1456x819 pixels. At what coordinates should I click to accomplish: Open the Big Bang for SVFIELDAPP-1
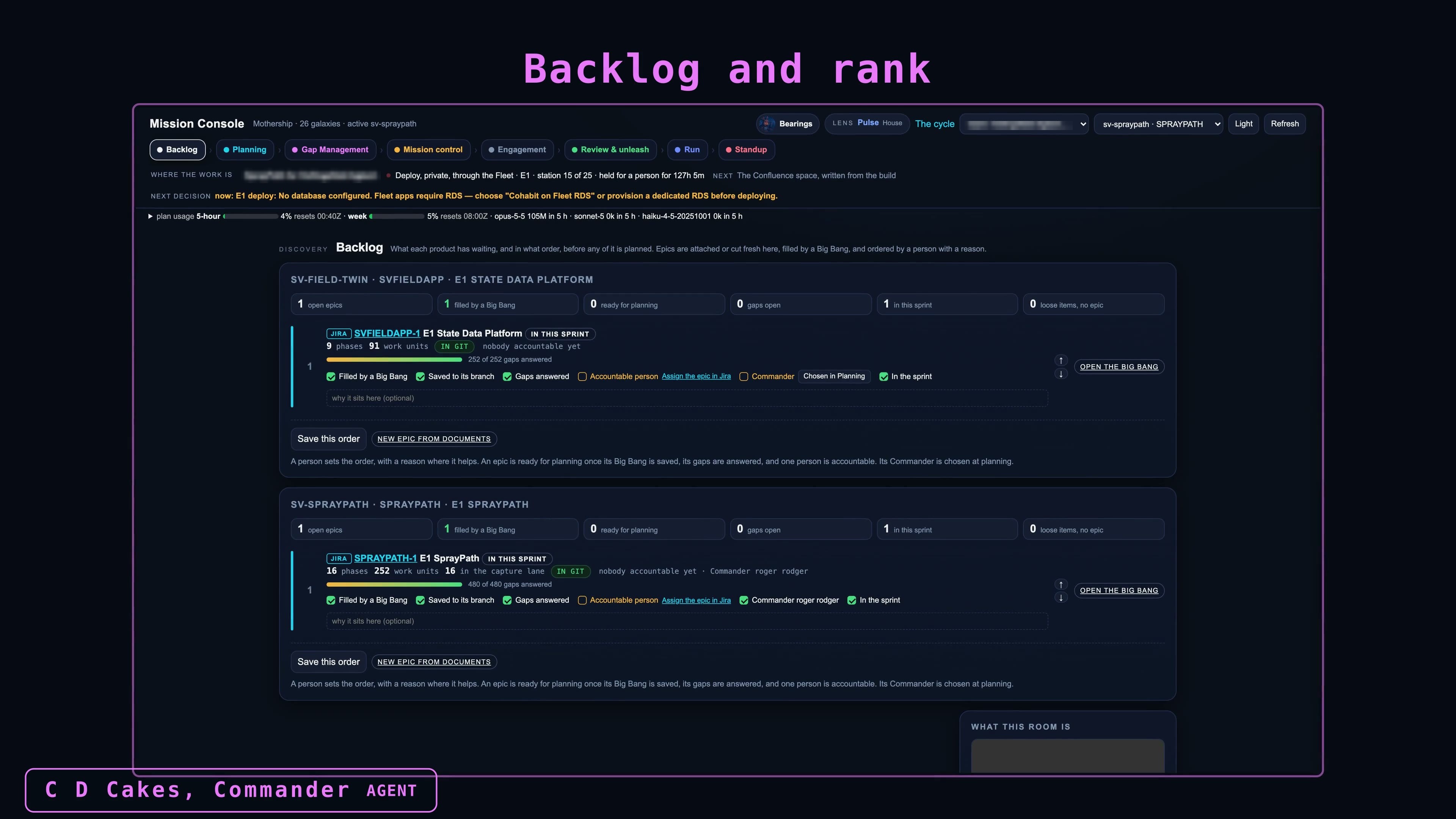(x=1119, y=367)
